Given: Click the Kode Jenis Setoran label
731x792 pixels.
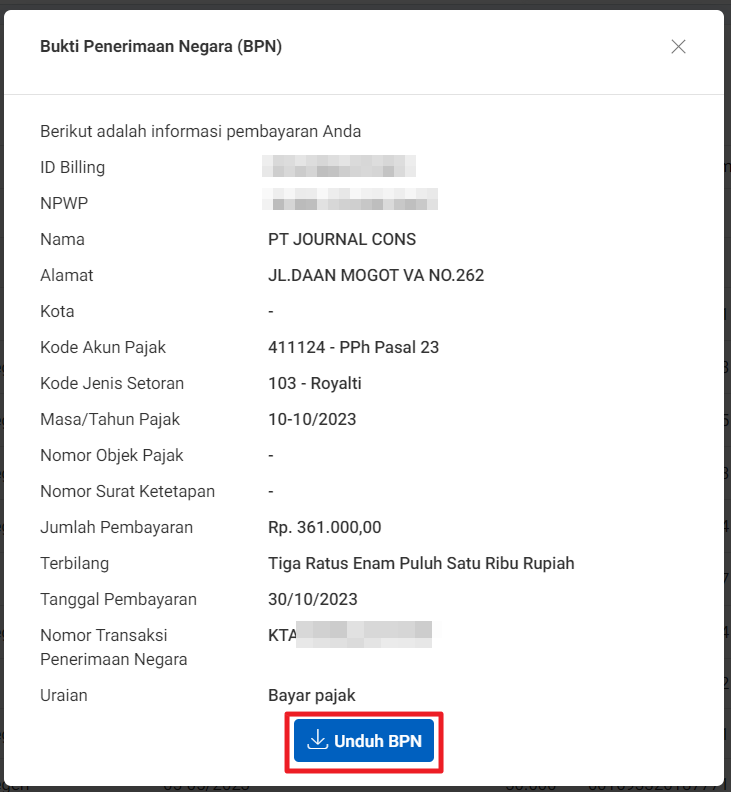Looking at the screenshot, I should coord(112,383).
